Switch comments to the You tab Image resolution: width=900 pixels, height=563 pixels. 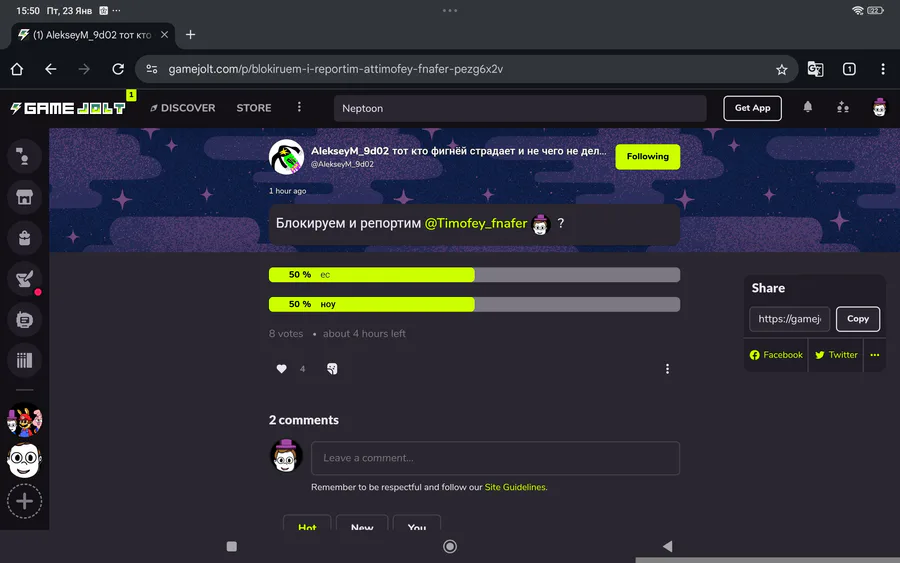coord(417,525)
